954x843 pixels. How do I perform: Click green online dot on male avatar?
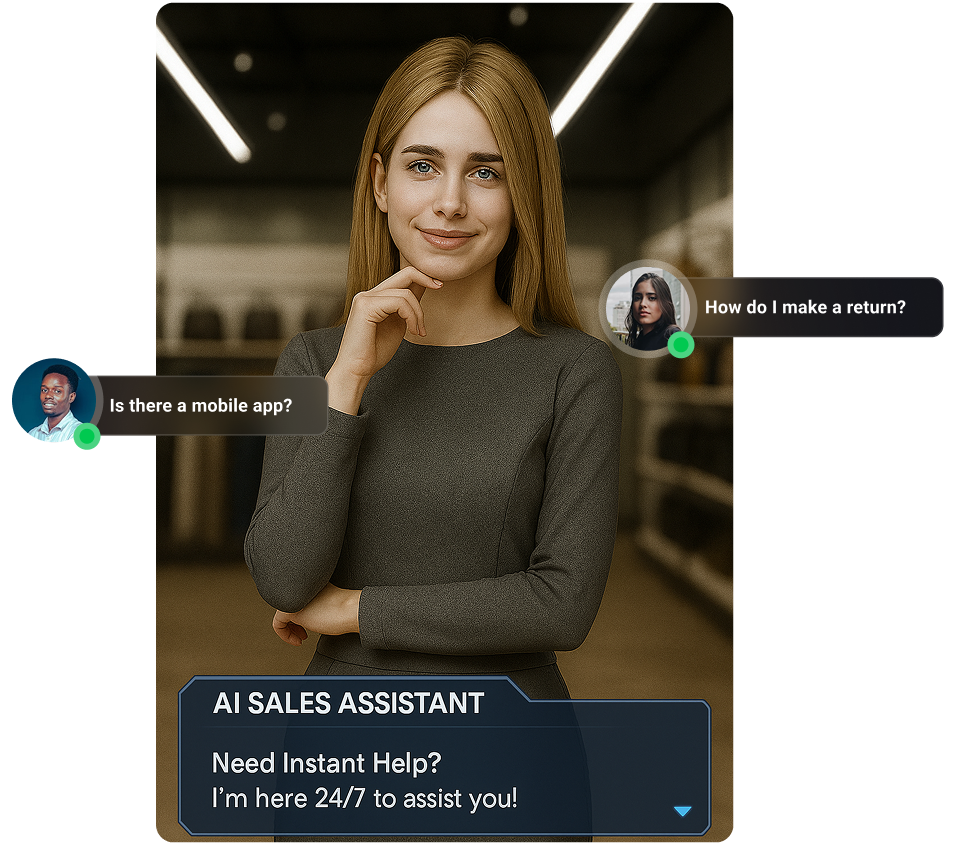(88, 436)
